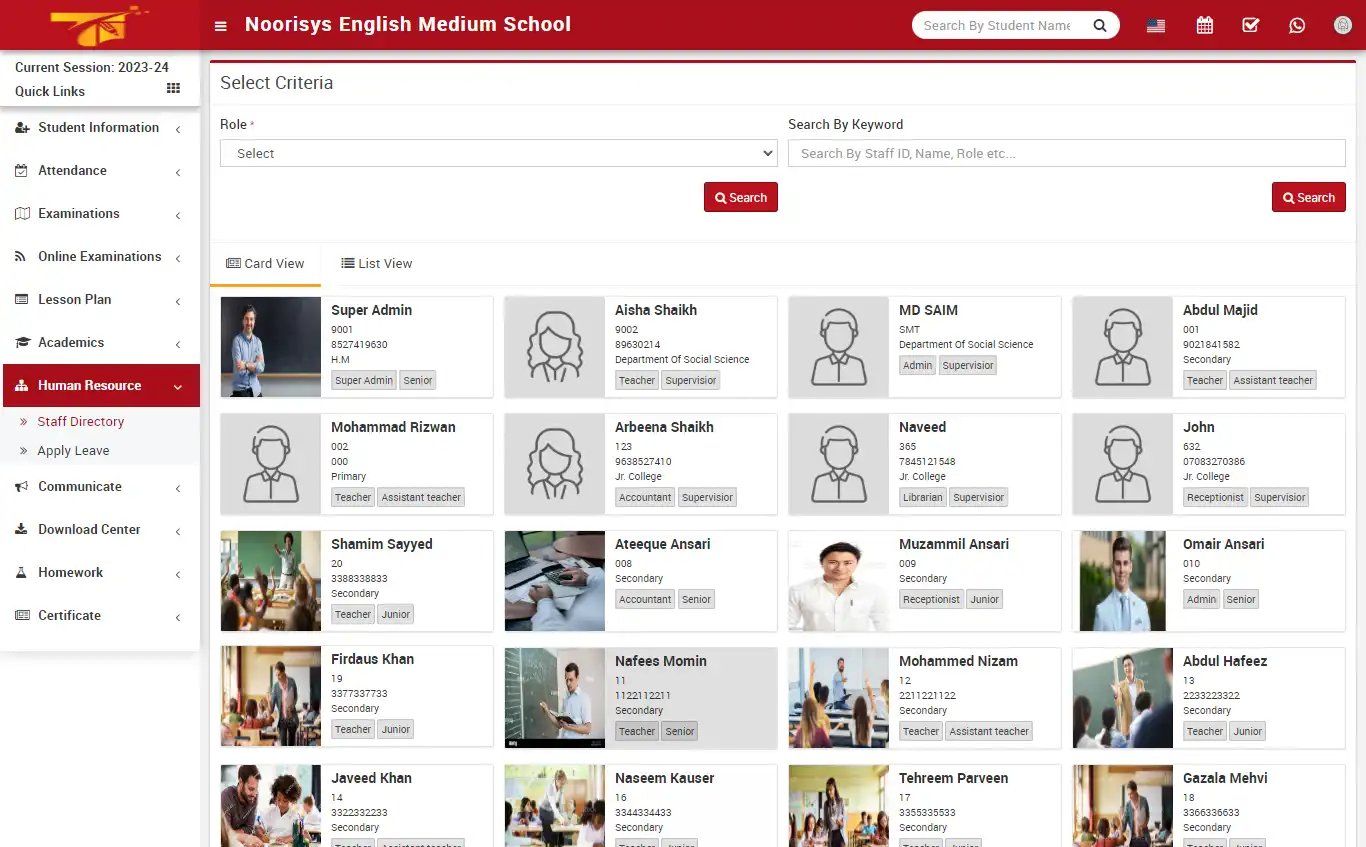Image resolution: width=1366 pixels, height=847 pixels.
Task: Click the Search By Keyword input field
Action: 1066,153
